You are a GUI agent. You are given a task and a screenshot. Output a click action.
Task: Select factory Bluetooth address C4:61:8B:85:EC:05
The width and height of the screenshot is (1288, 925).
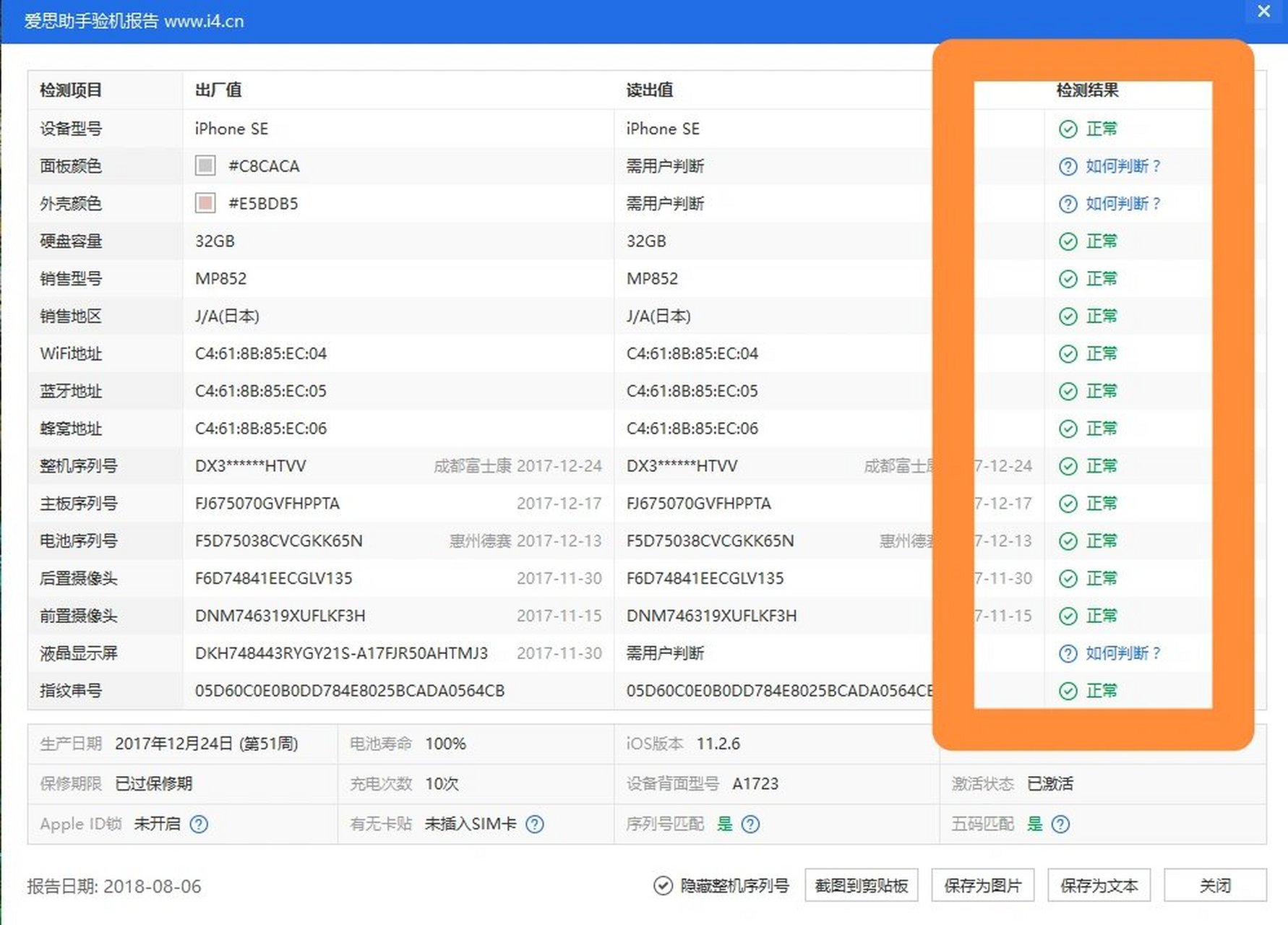coord(261,392)
